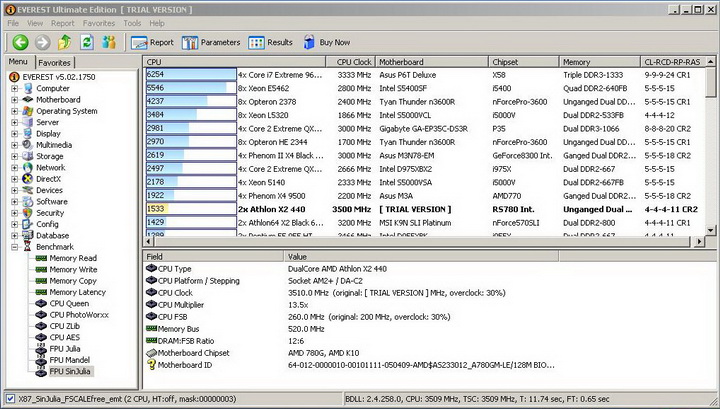720x409 pixels.
Task: Expand the Display tree node
Action: point(14,134)
